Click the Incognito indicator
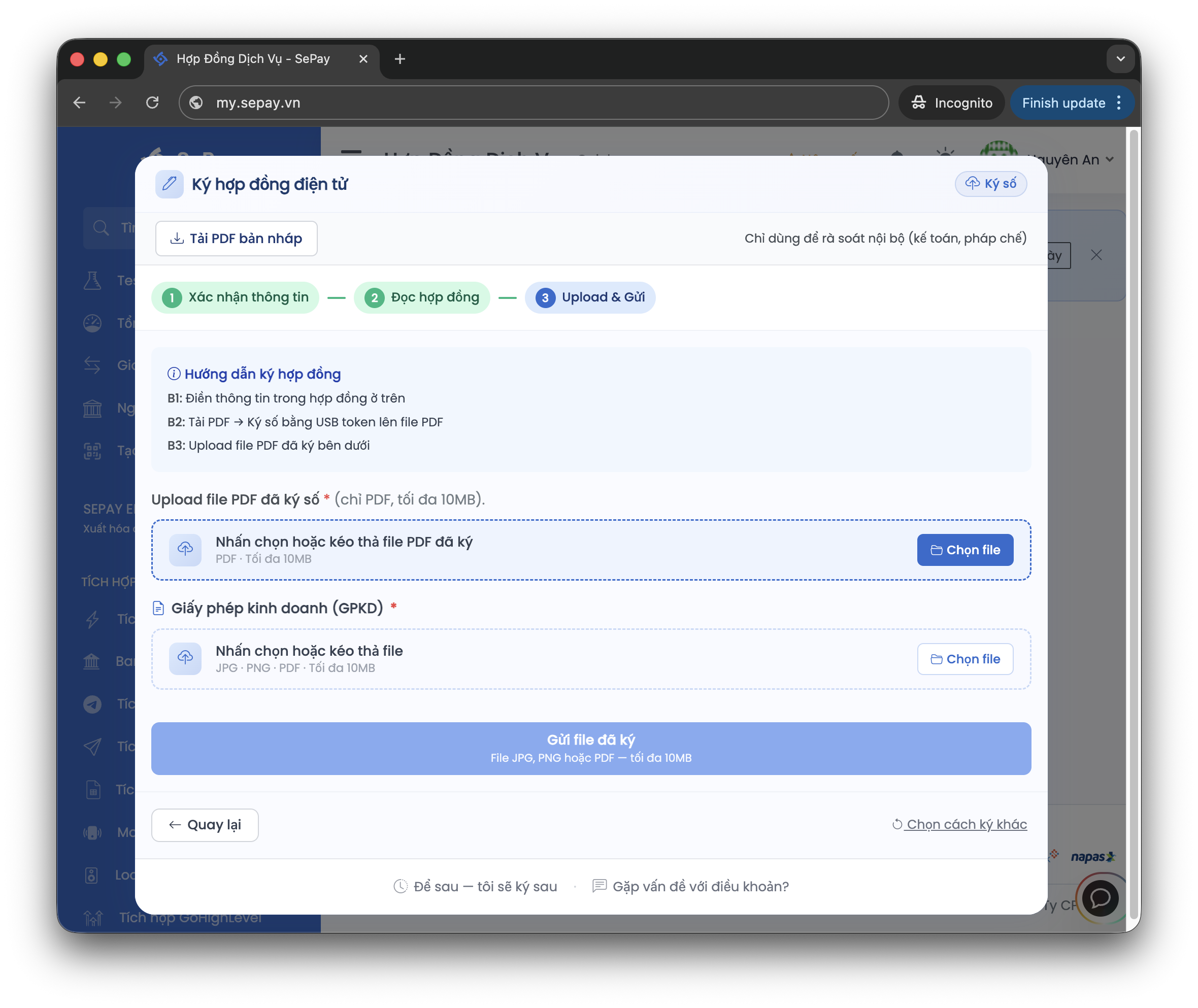The height and width of the screenshot is (1008, 1198). pos(952,103)
